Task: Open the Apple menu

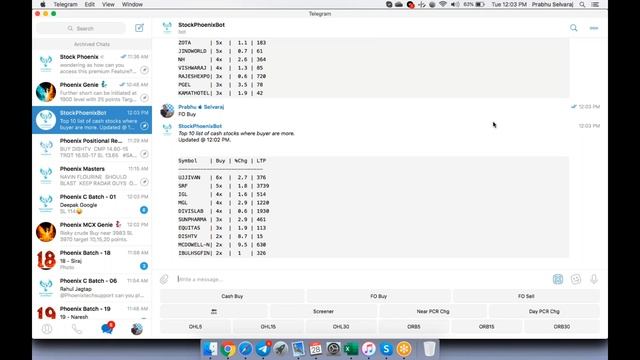Action: tap(43, 4)
